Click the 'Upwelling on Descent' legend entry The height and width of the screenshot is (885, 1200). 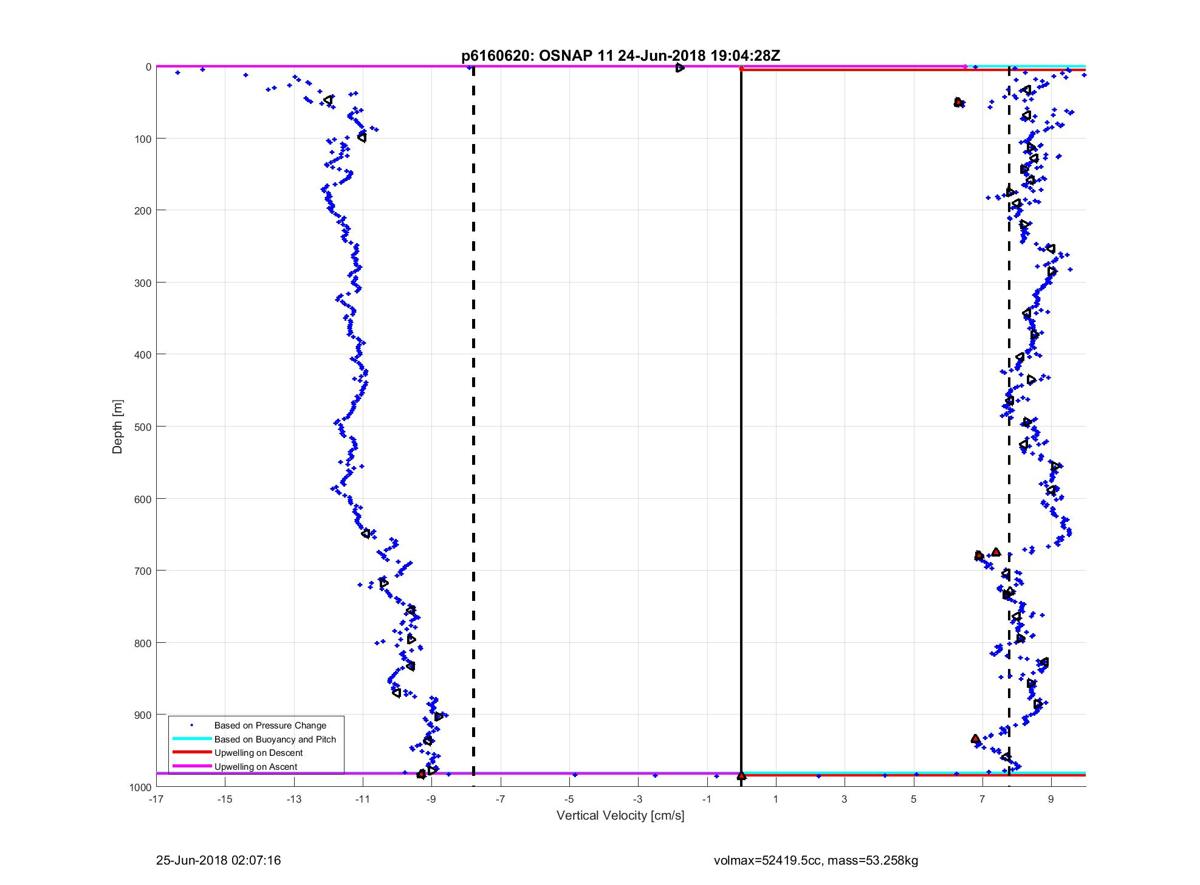(x=258, y=752)
